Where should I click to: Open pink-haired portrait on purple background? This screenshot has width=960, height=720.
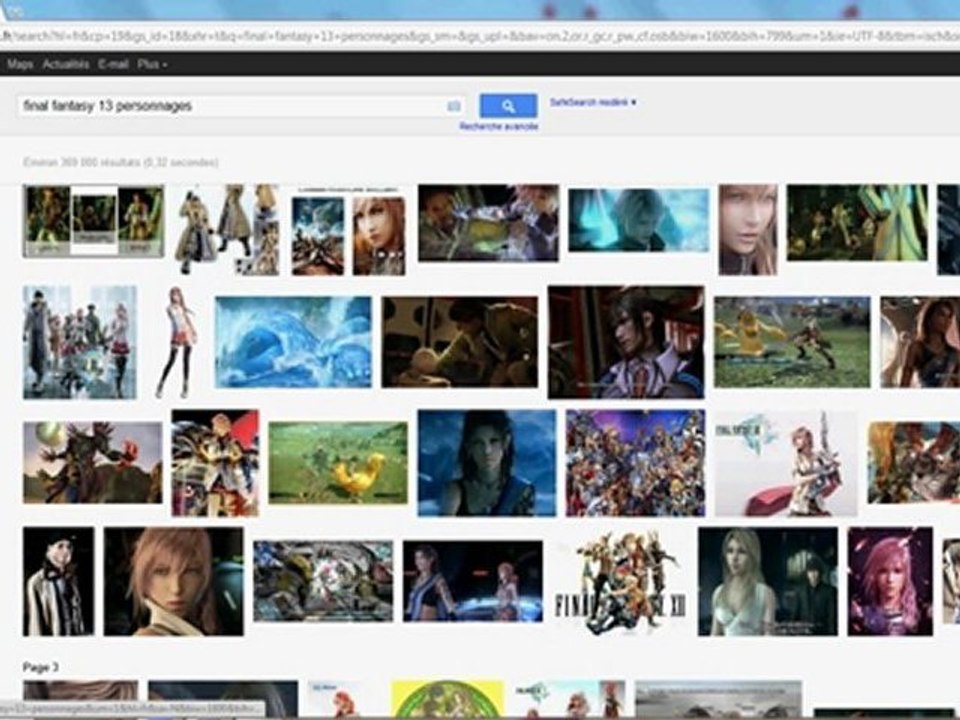pos(890,581)
